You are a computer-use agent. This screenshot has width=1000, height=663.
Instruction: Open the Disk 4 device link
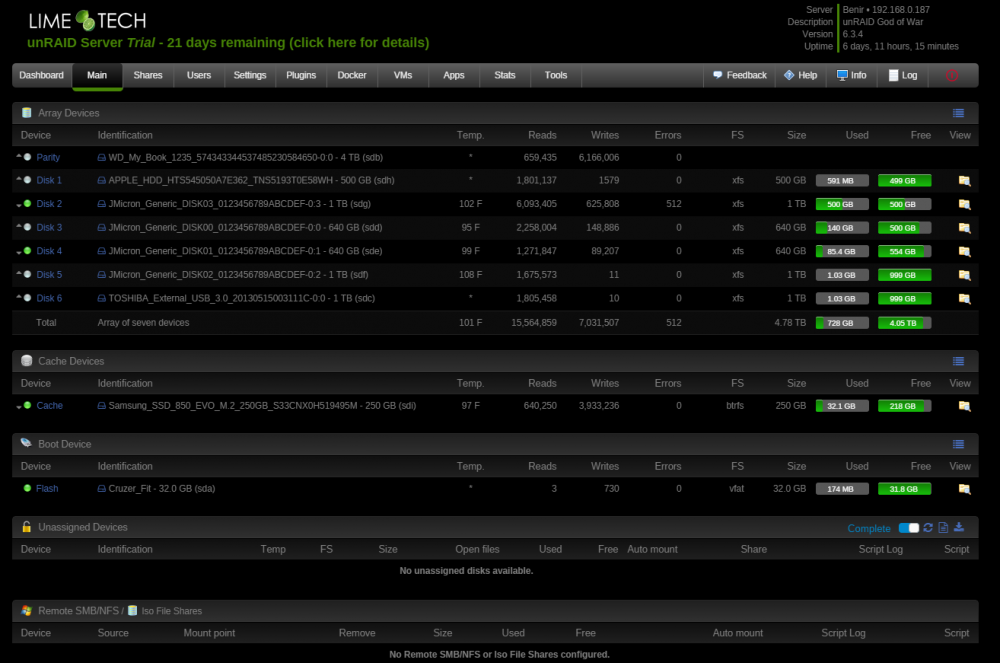[x=49, y=251]
